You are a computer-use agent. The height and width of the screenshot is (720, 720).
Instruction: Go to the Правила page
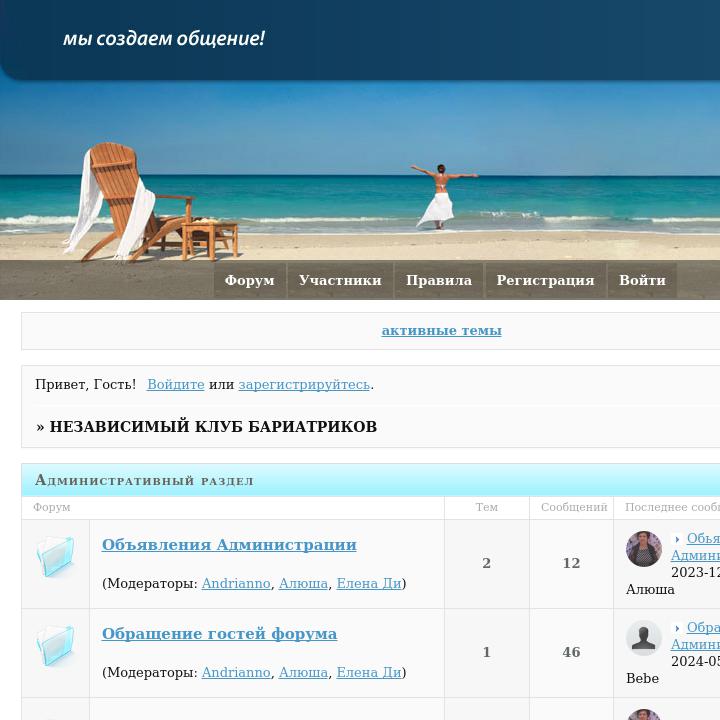pos(439,280)
